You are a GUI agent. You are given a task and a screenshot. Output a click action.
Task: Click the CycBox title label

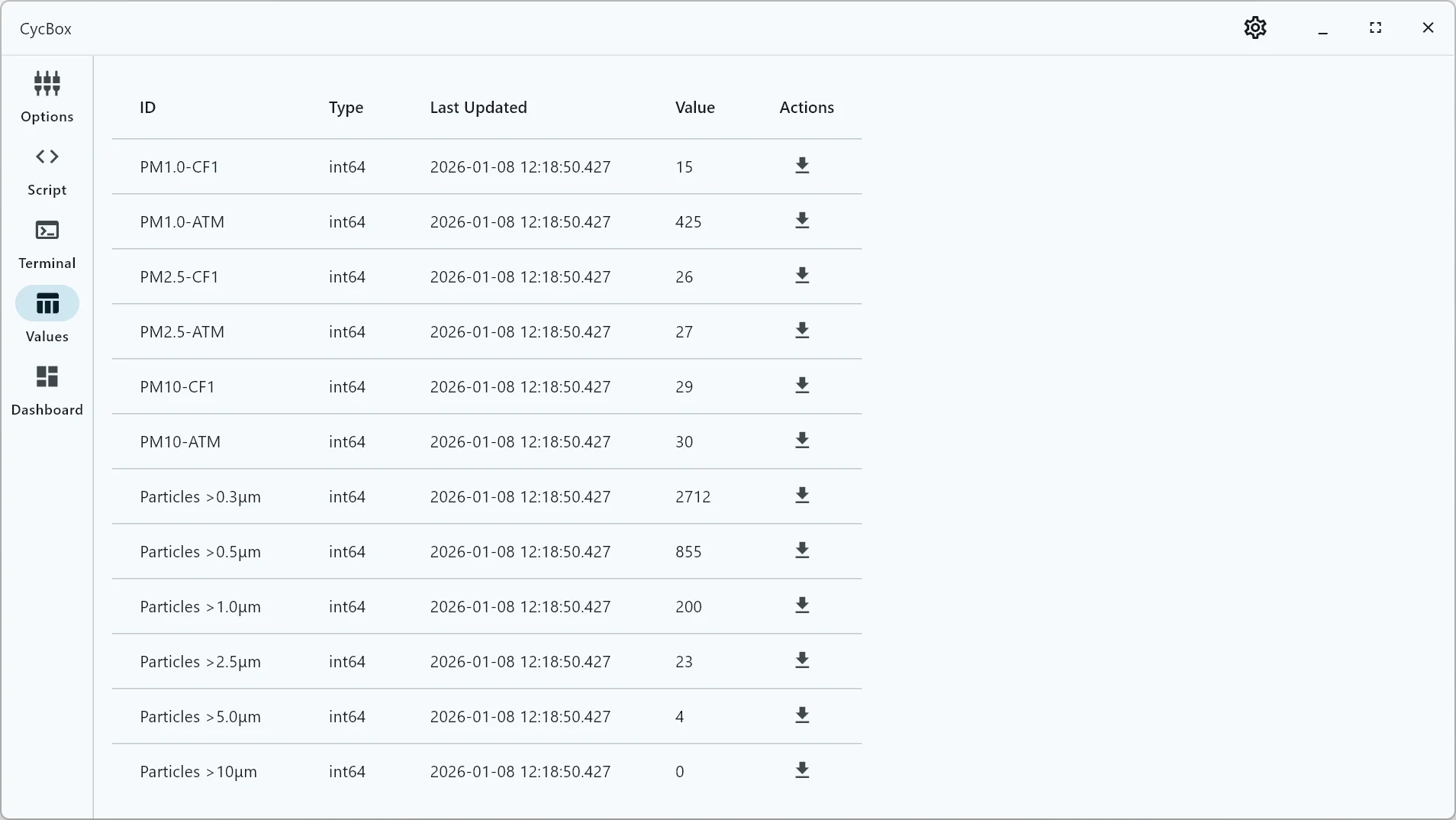[44, 28]
